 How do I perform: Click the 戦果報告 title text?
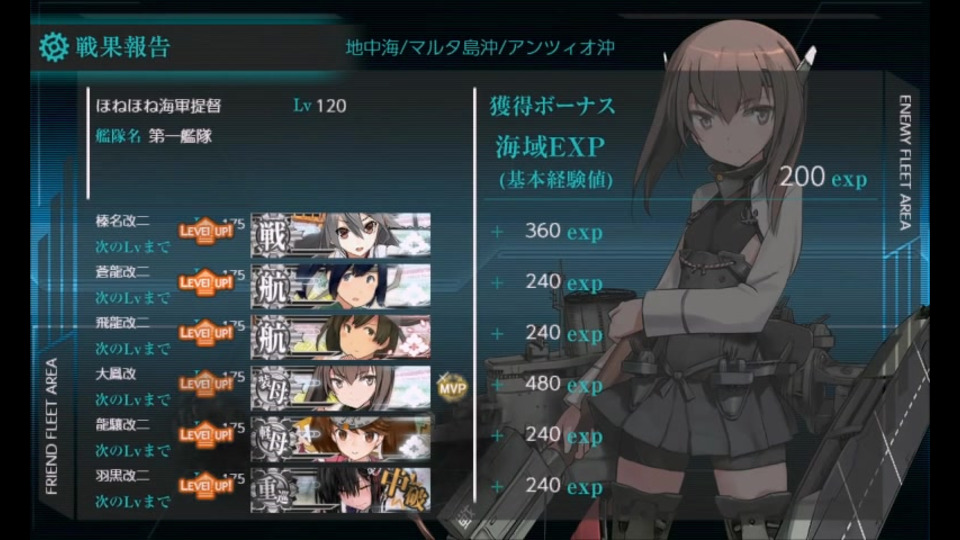[x=122, y=47]
